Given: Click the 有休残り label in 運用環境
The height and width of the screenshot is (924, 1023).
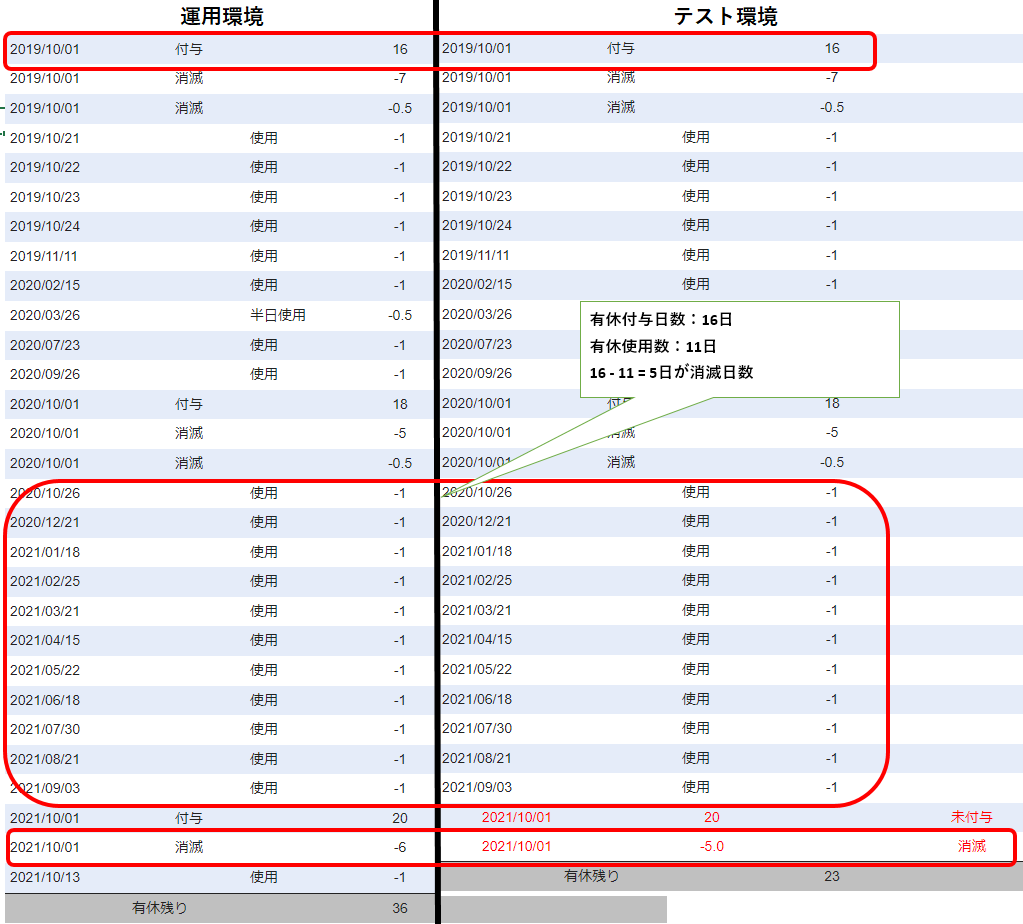Looking at the screenshot, I should (160, 909).
